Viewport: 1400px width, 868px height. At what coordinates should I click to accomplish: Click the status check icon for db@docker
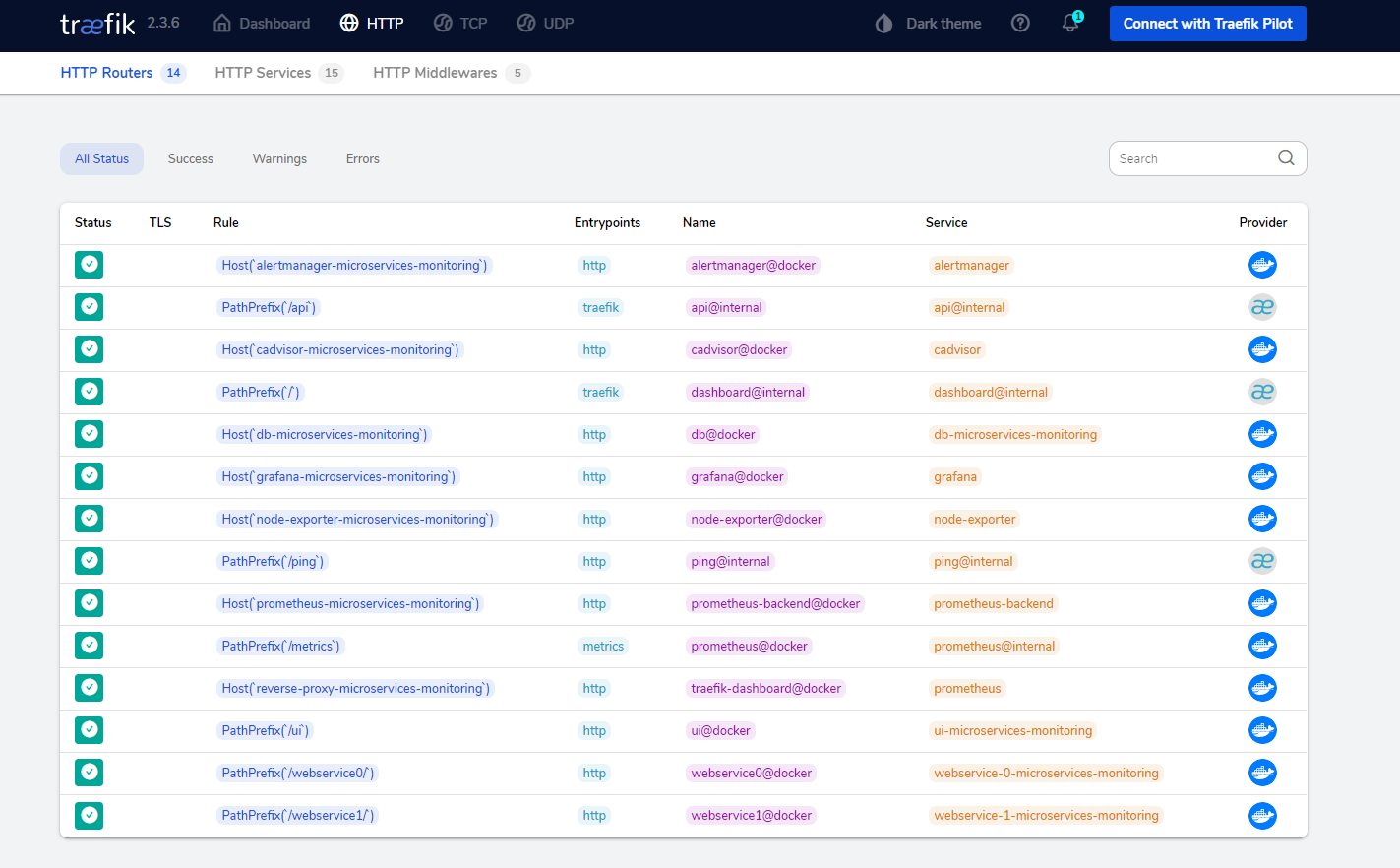90,434
